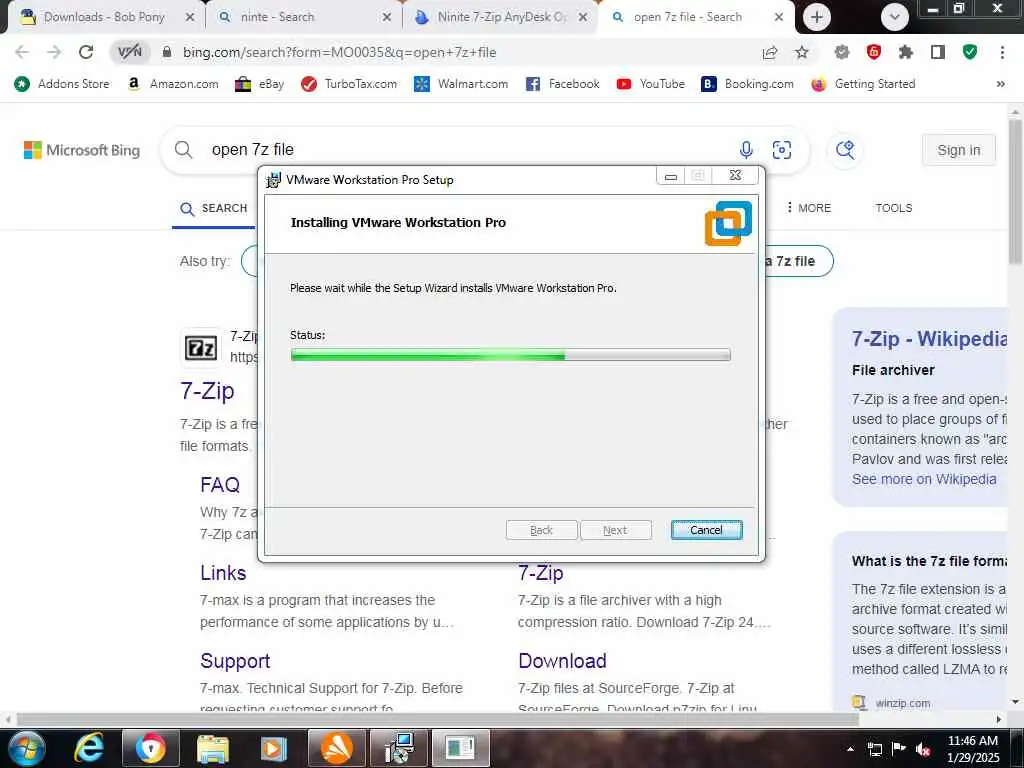Toggle the browser side panel icon

pos(938,52)
